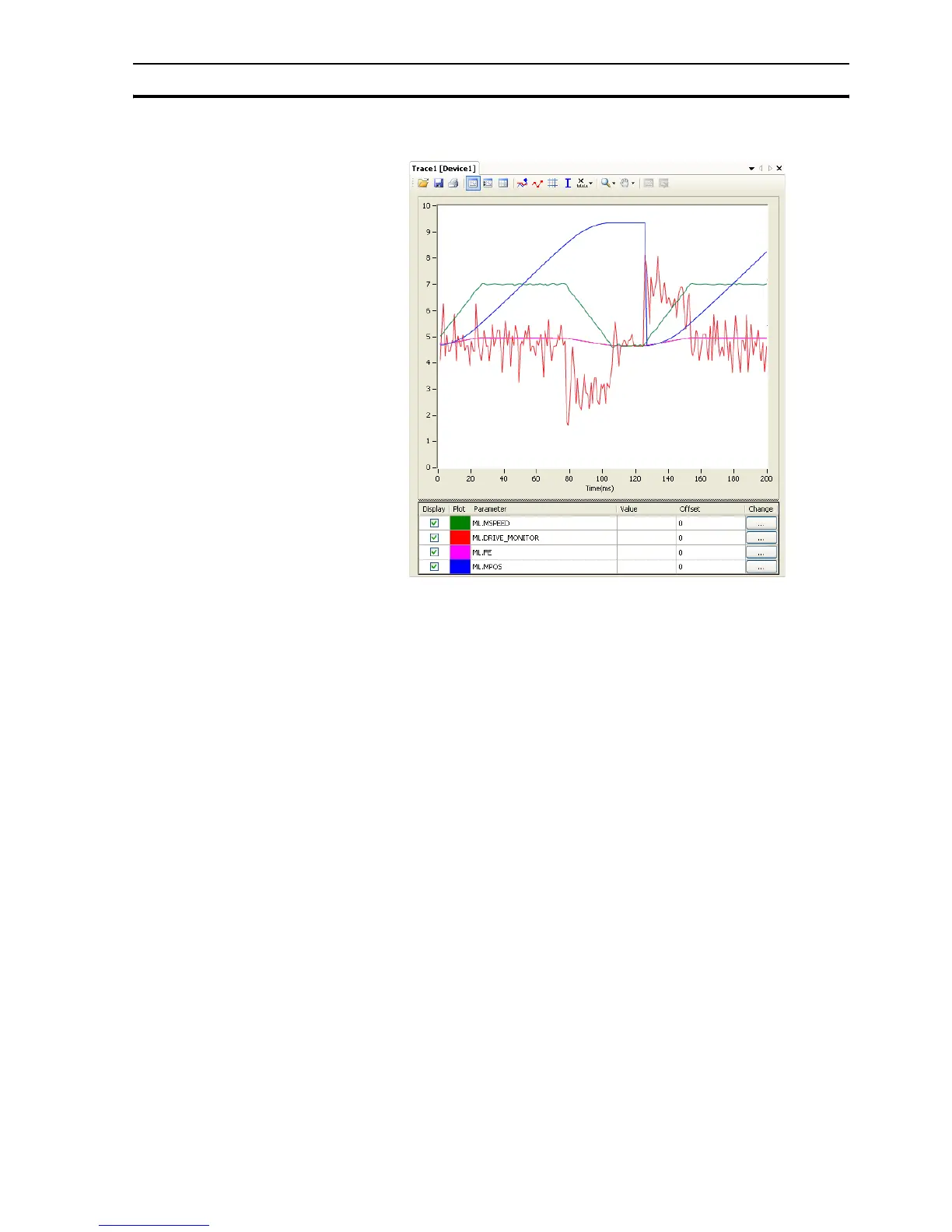The image size is (952, 1232).
Task: Toggle the grid lines icon
Action: [552, 184]
